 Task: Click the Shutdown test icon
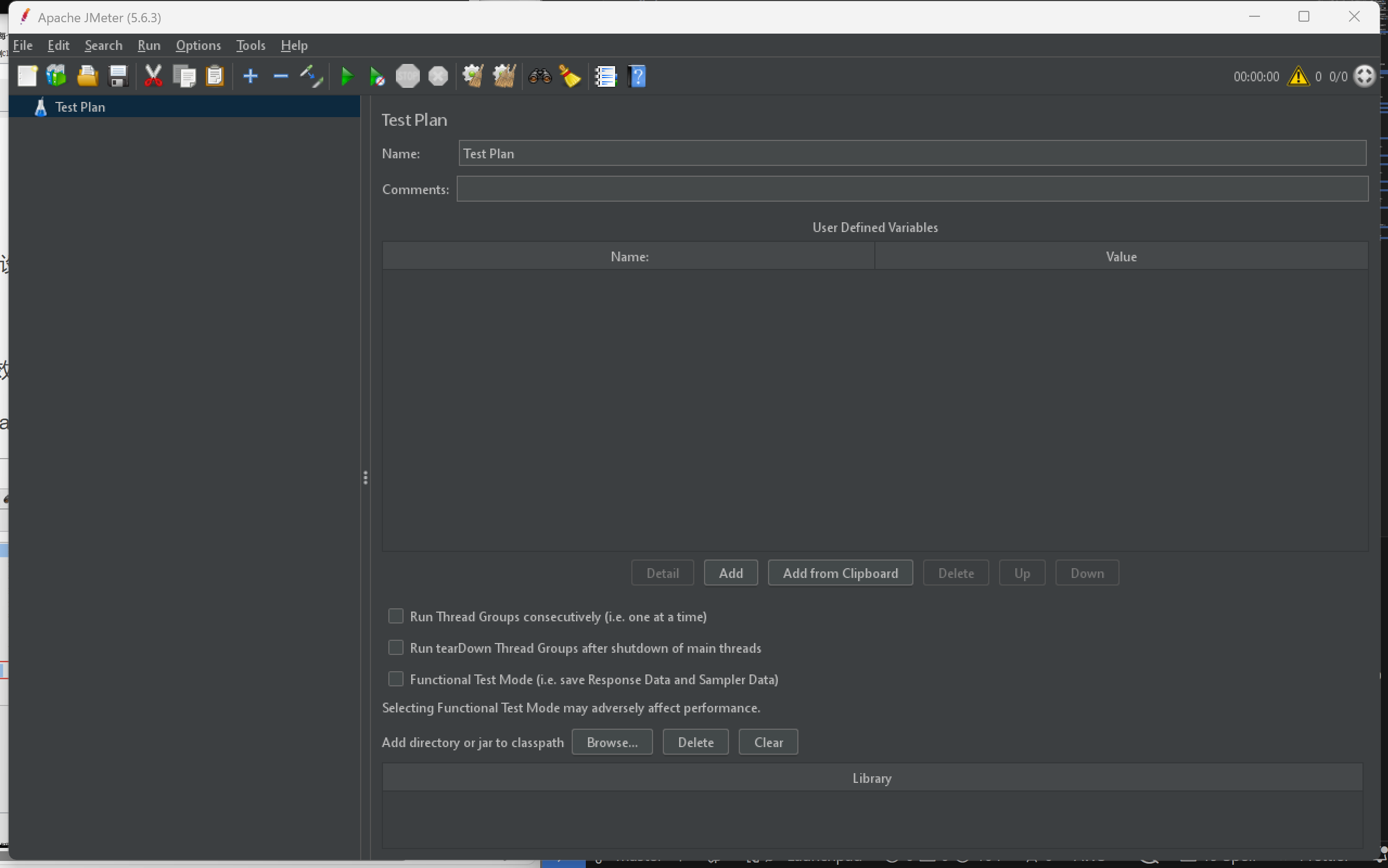[x=438, y=76]
